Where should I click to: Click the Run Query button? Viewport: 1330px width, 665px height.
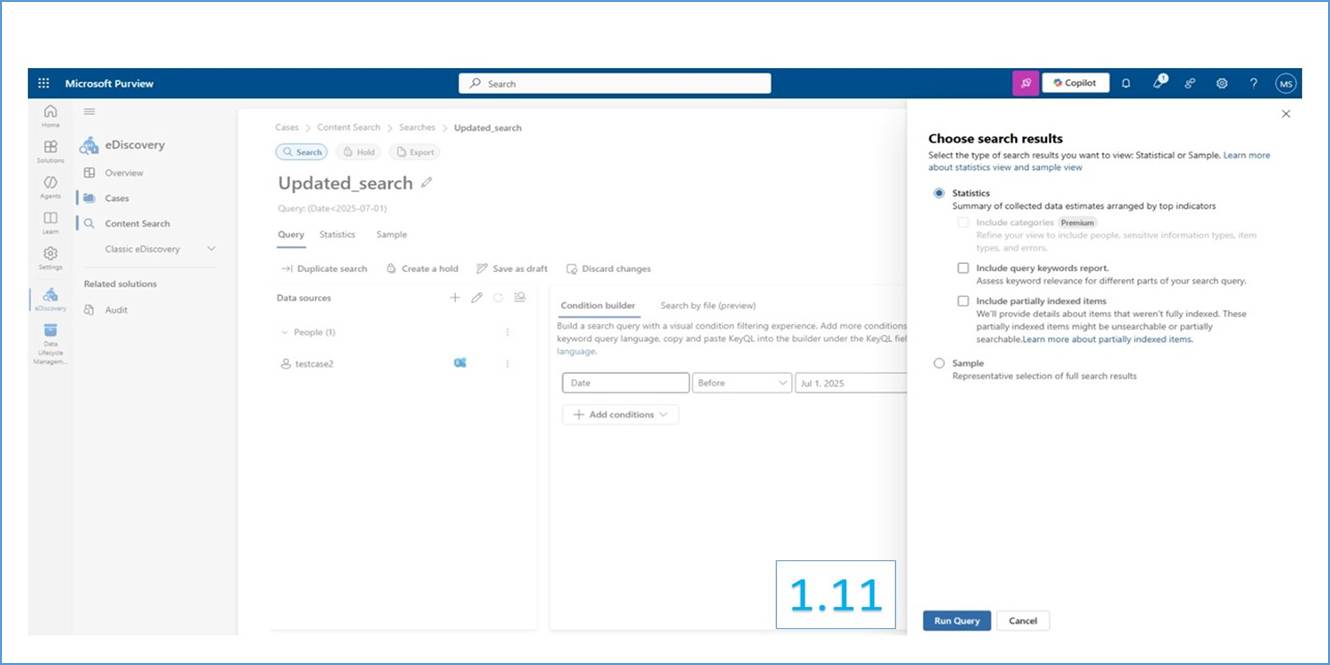pos(957,621)
